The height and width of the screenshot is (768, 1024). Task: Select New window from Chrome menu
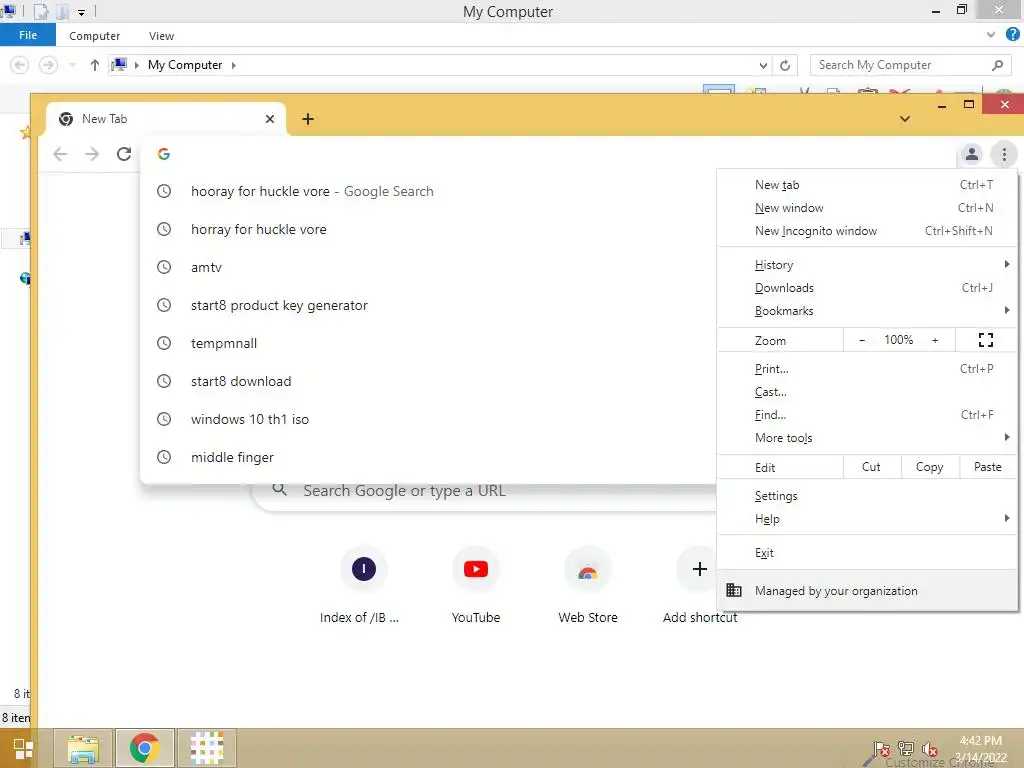pos(867,208)
